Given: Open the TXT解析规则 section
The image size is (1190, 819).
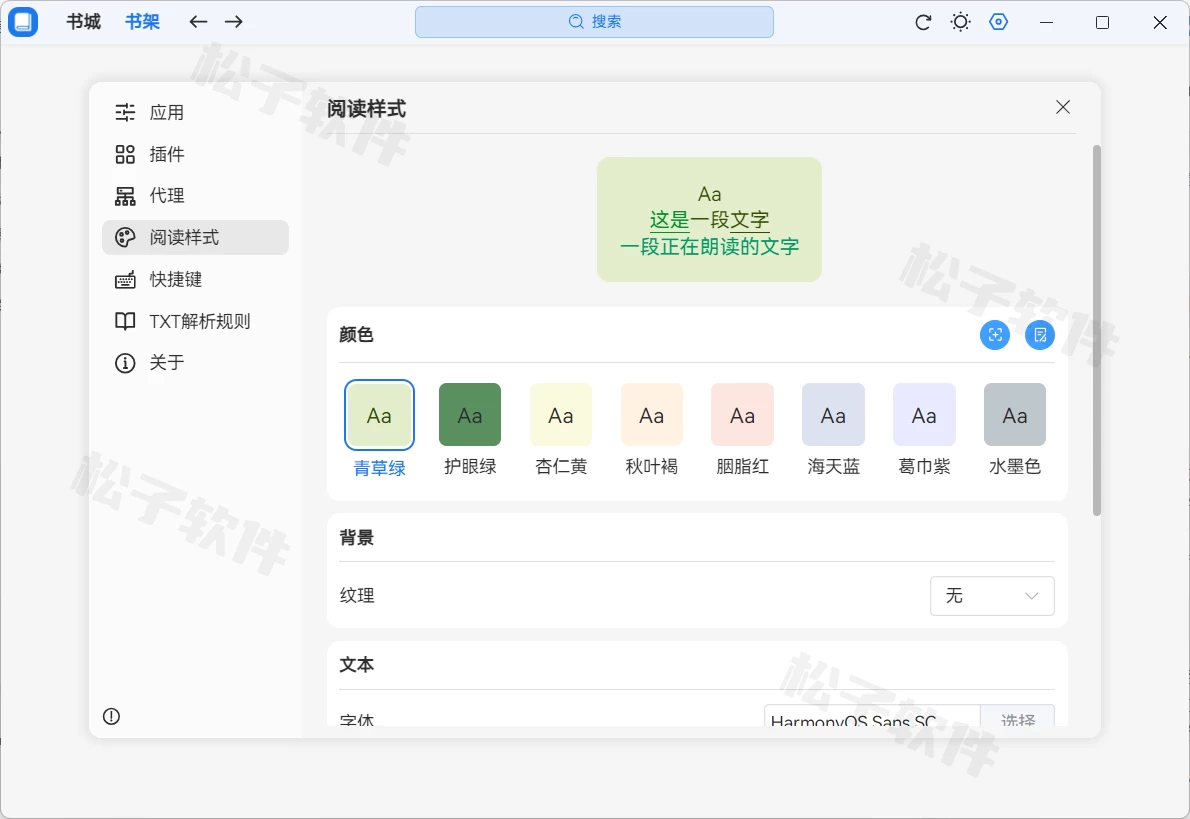Looking at the screenshot, I should click(196, 321).
